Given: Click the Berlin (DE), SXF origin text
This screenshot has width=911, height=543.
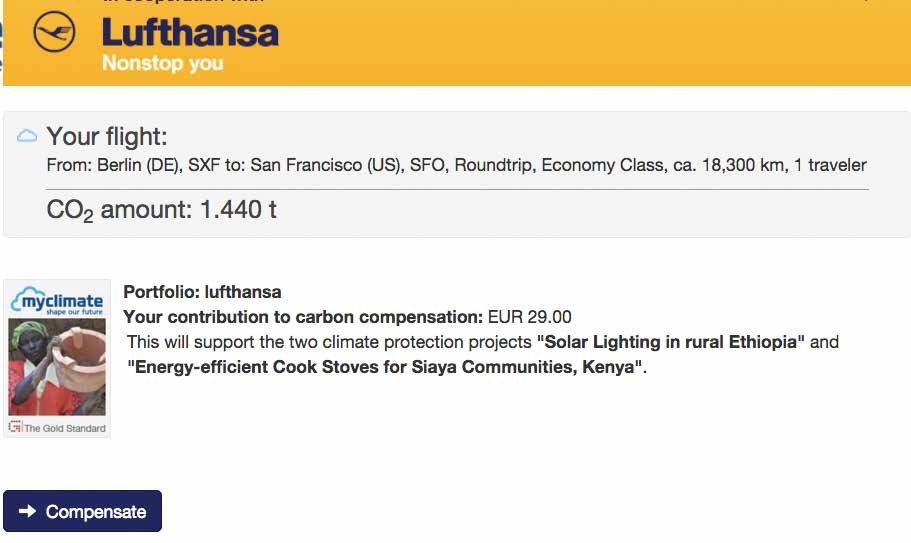Looking at the screenshot, I should 139,165.
